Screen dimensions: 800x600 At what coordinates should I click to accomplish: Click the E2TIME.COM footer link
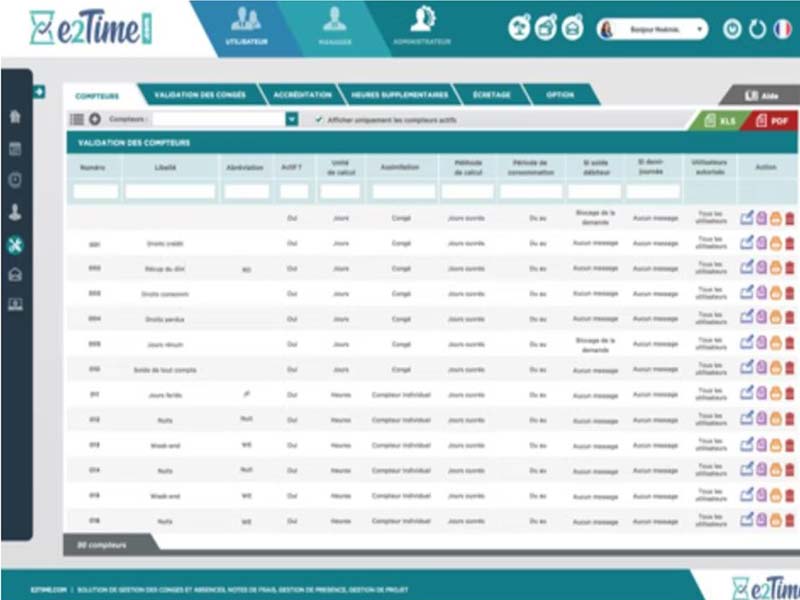[x=48, y=590]
